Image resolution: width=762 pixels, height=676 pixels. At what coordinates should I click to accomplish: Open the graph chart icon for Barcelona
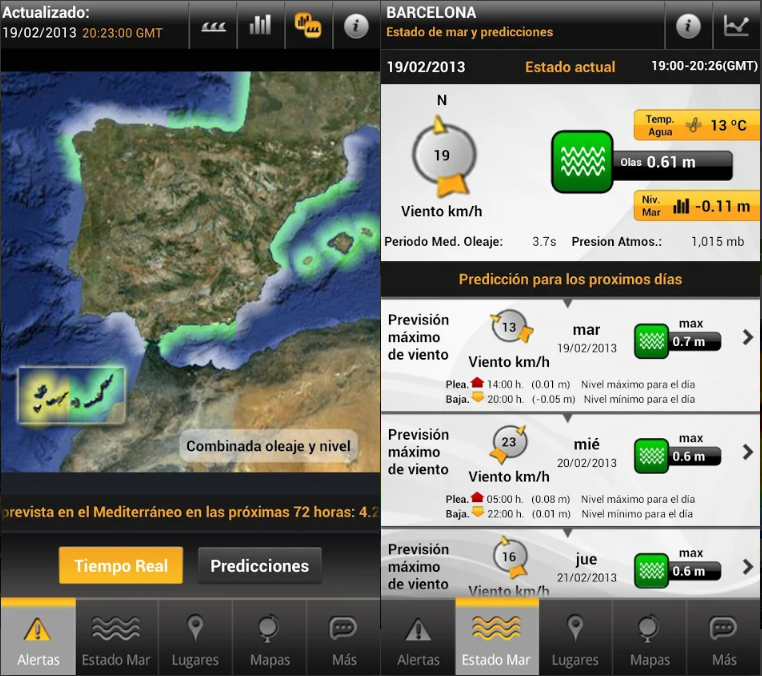coord(736,25)
